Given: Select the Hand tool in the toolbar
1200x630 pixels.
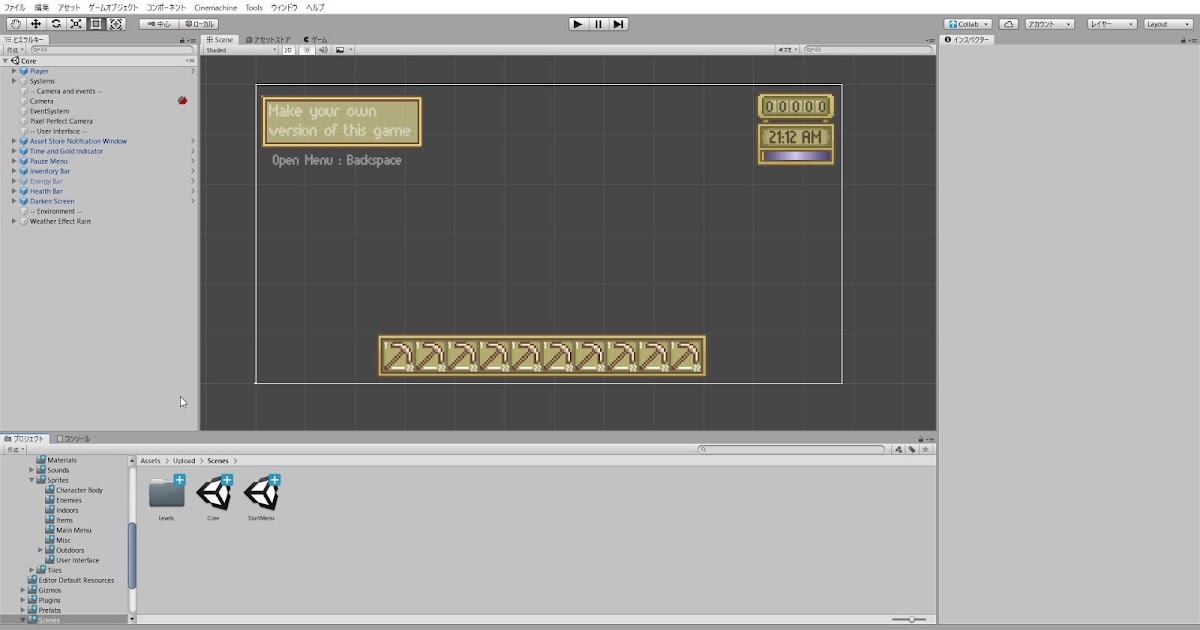Looking at the screenshot, I should [x=16, y=24].
